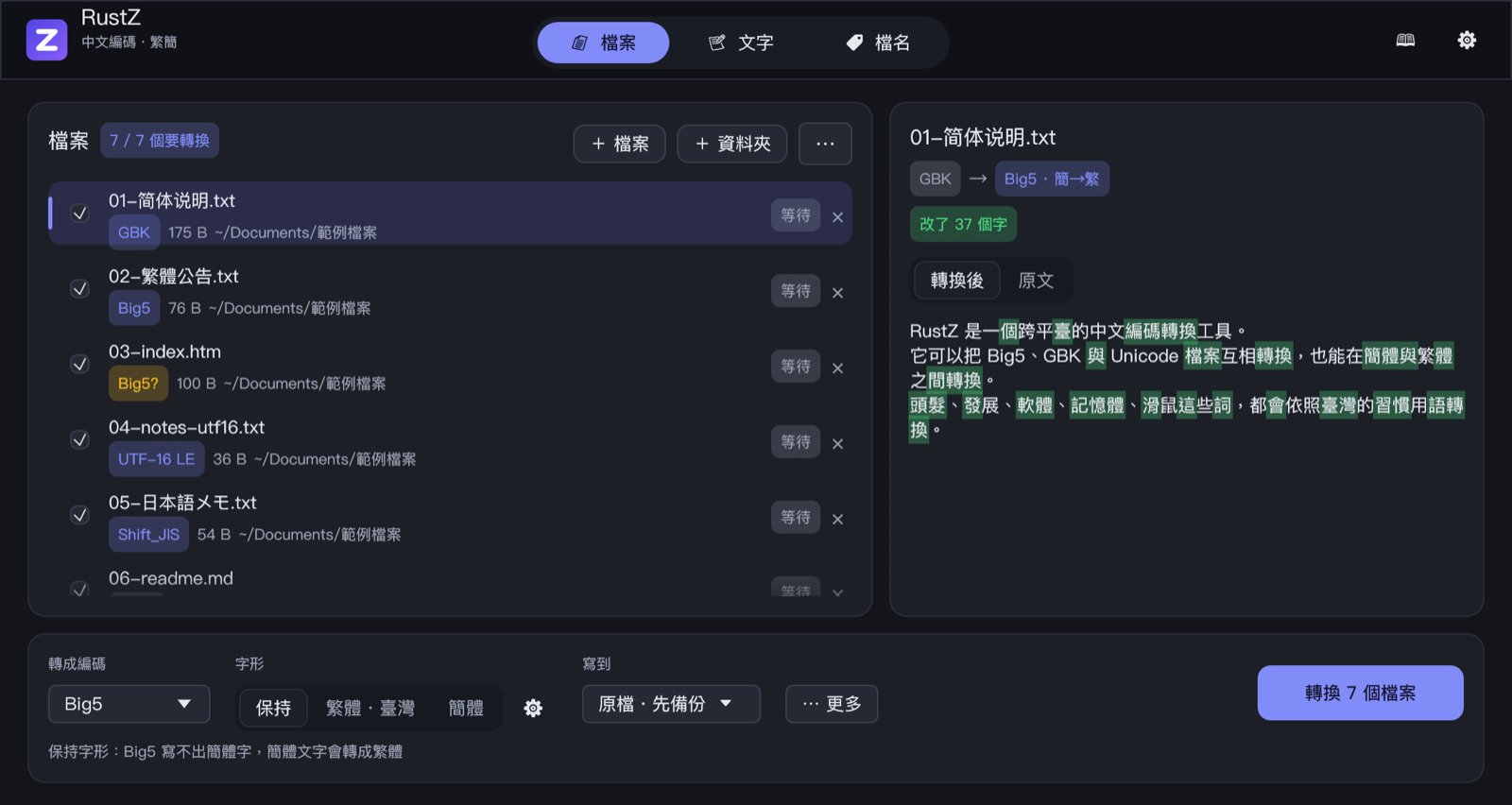1512x805 pixels.
Task: Click preview title 01-简体说明.txt
Action: [x=982, y=138]
